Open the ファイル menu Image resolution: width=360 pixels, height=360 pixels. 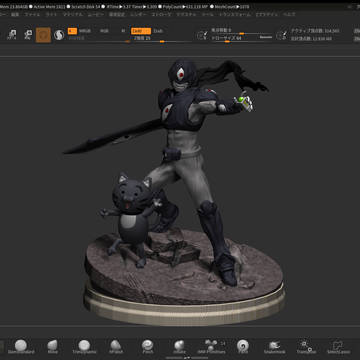[32, 15]
